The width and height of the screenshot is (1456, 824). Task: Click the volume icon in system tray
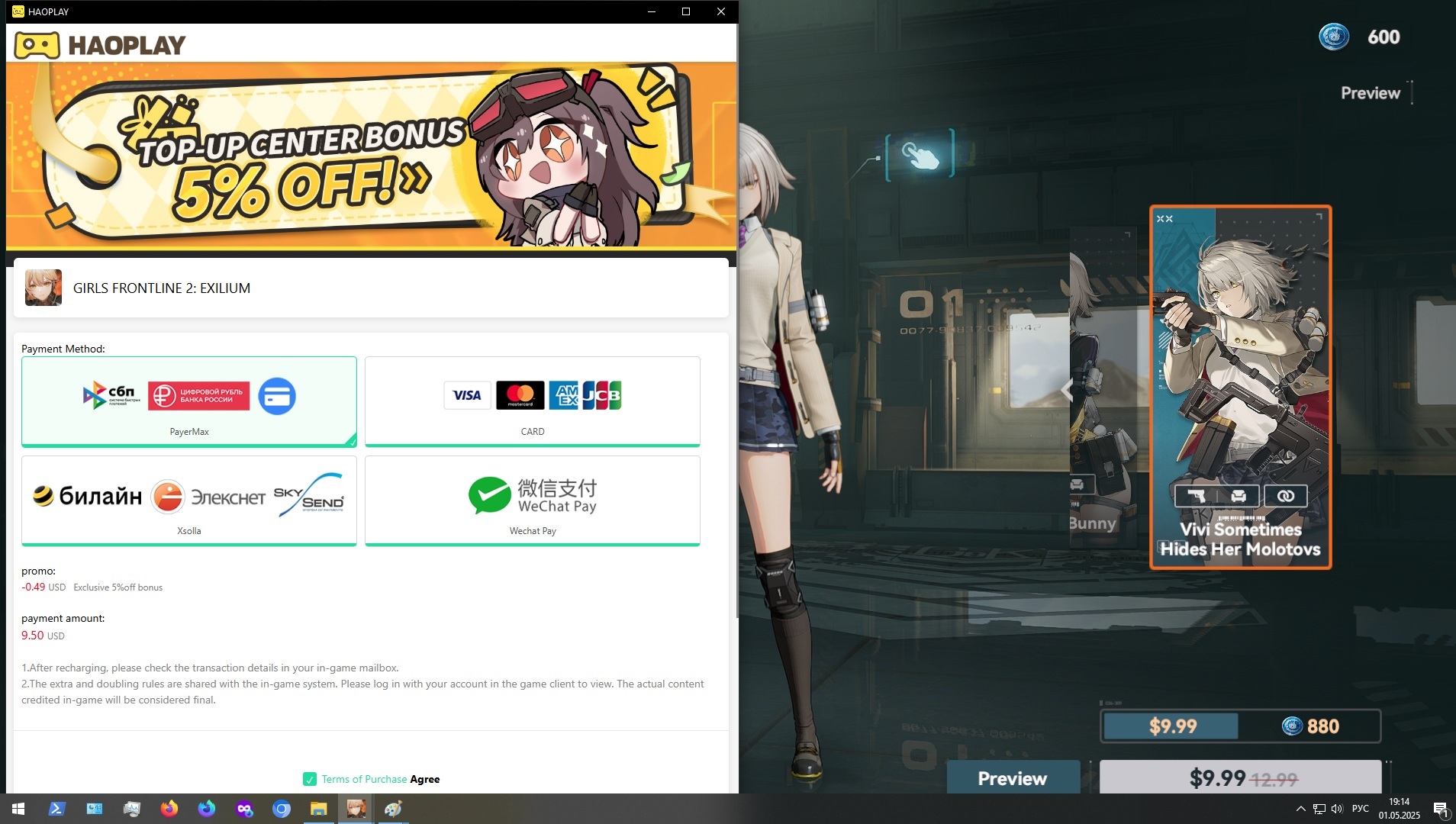click(1337, 809)
